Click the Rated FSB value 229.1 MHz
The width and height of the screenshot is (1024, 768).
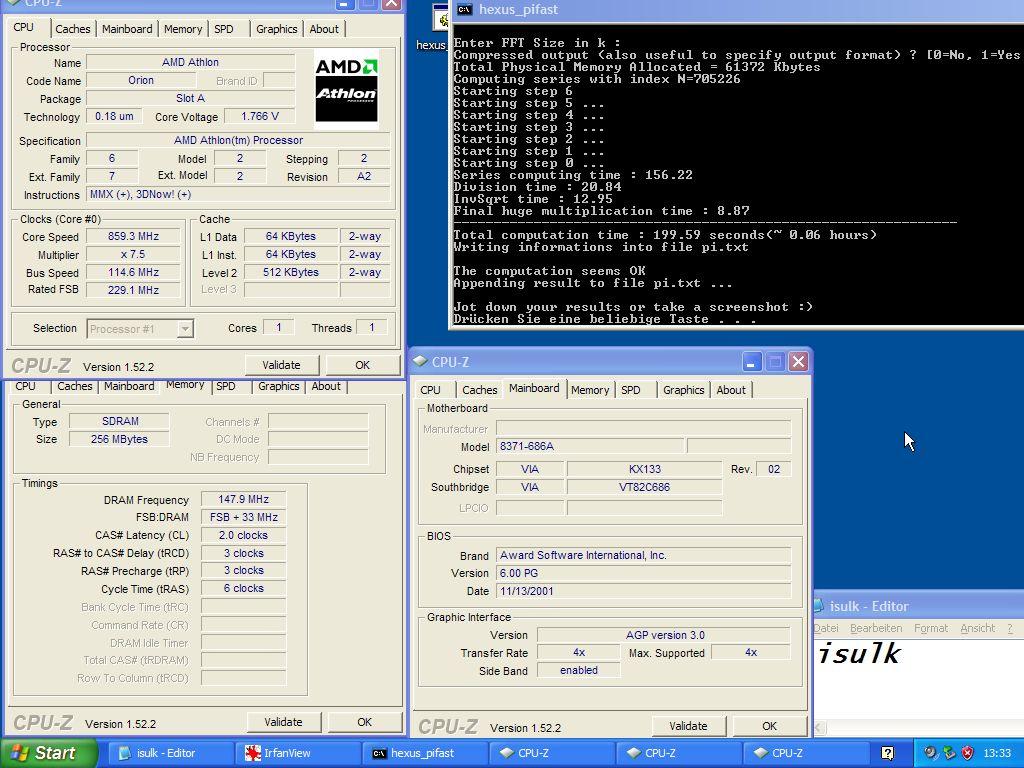(x=133, y=290)
